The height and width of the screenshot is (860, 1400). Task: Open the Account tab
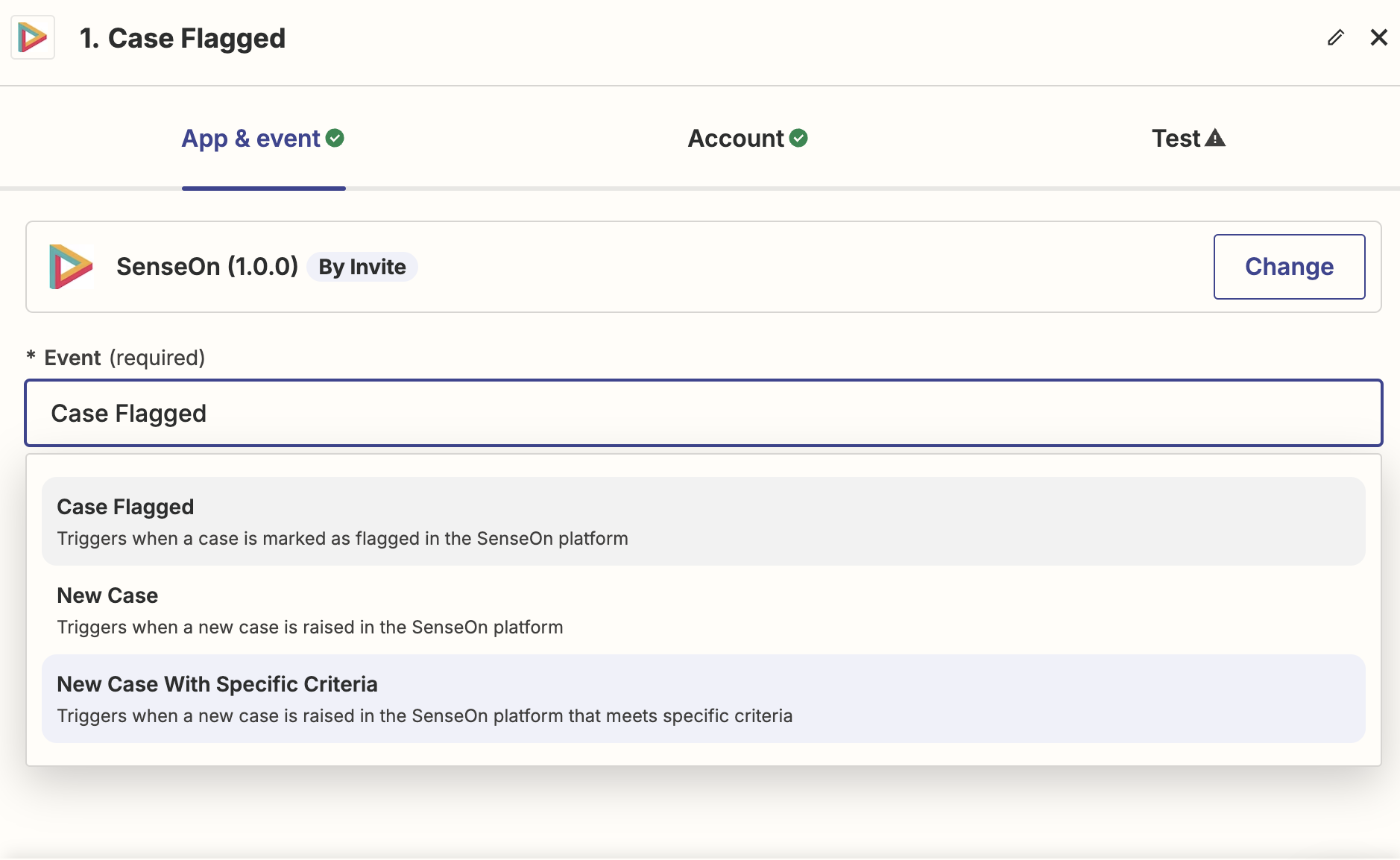coord(748,139)
